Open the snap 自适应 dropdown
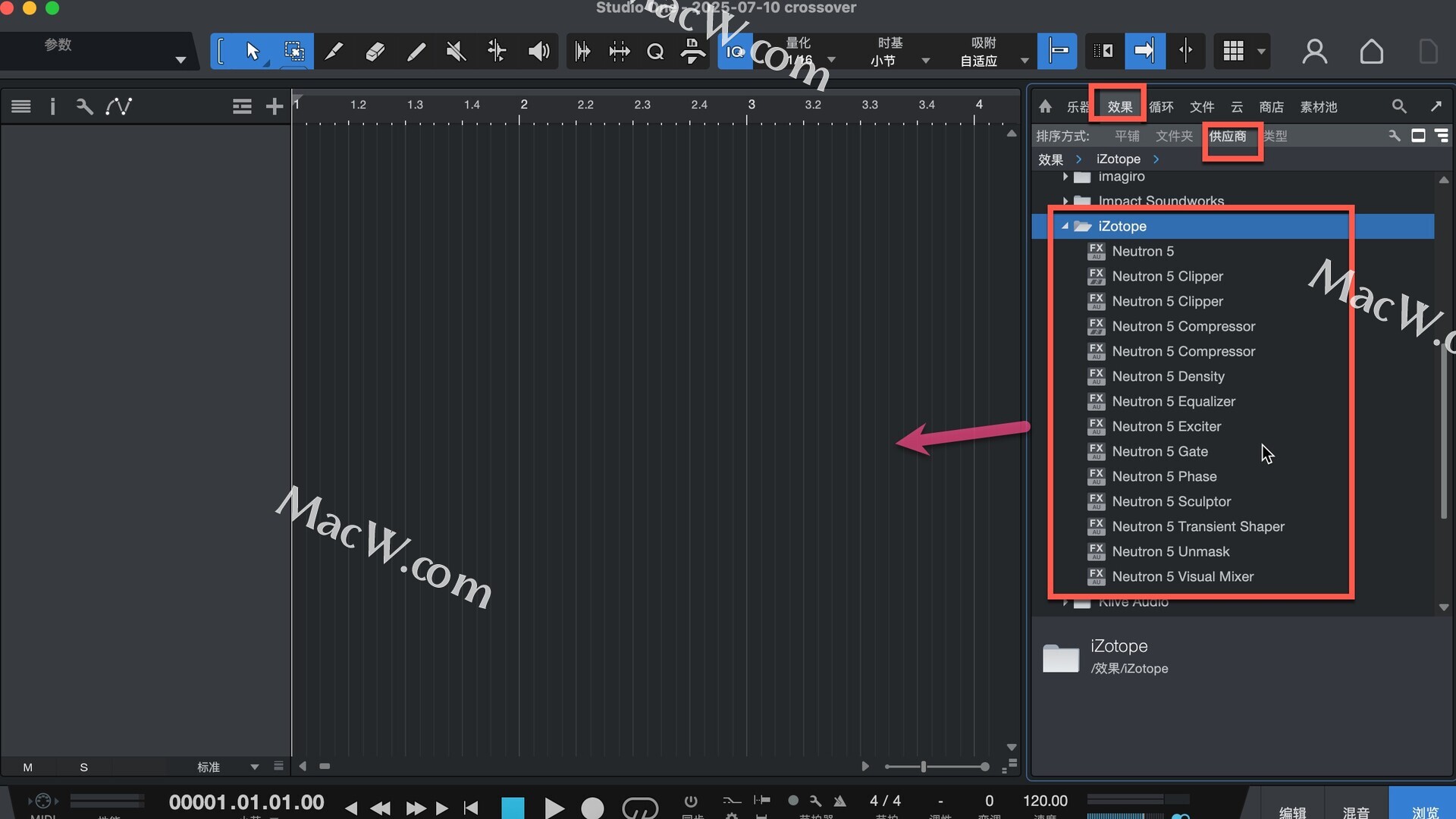Viewport: 1456px width, 819px height. click(x=1025, y=61)
